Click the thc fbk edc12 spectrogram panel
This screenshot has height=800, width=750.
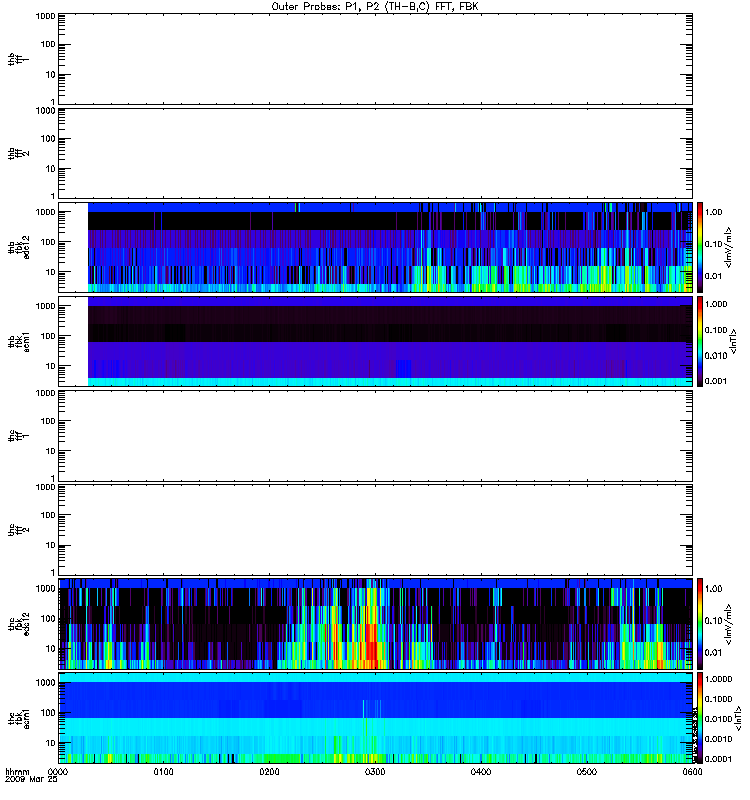coord(376,624)
